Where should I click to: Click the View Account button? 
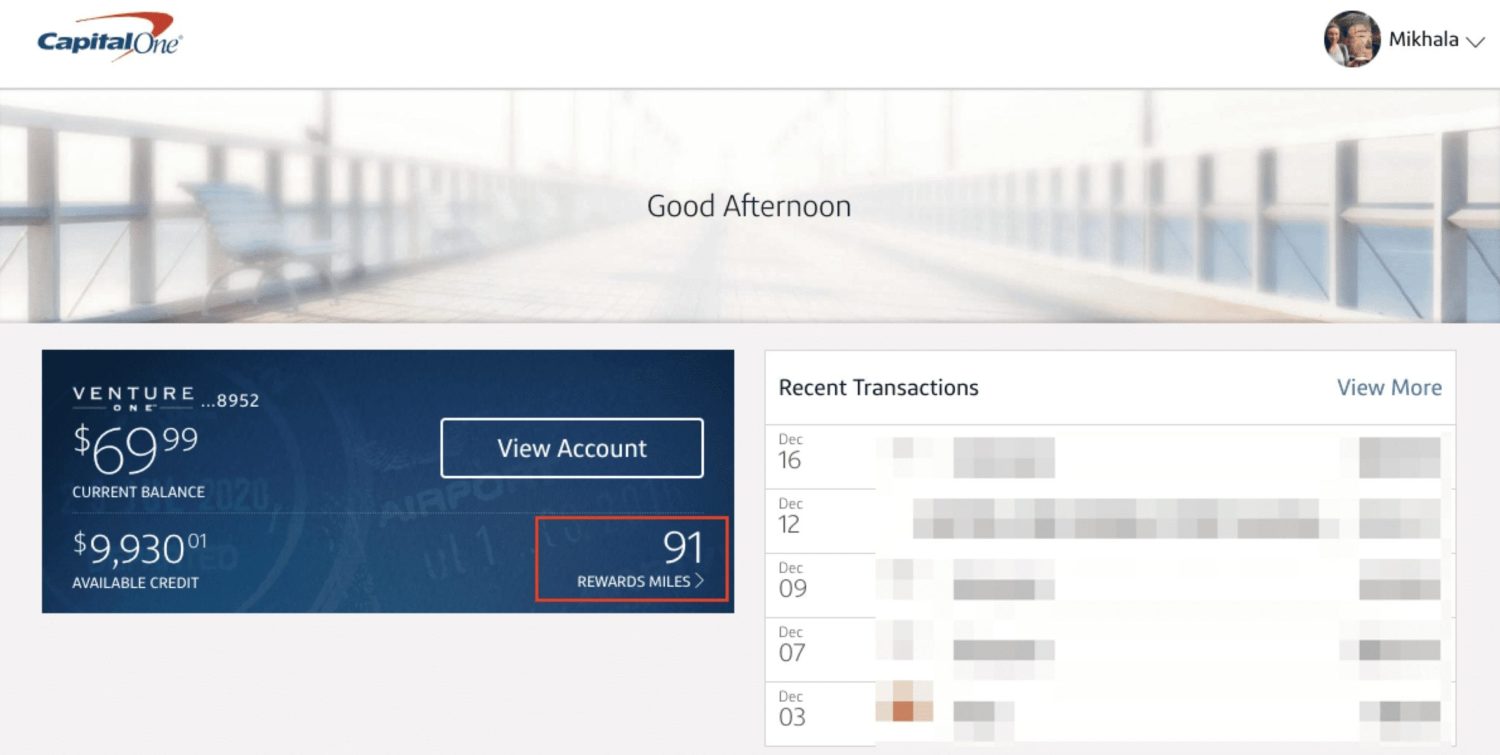coord(571,448)
